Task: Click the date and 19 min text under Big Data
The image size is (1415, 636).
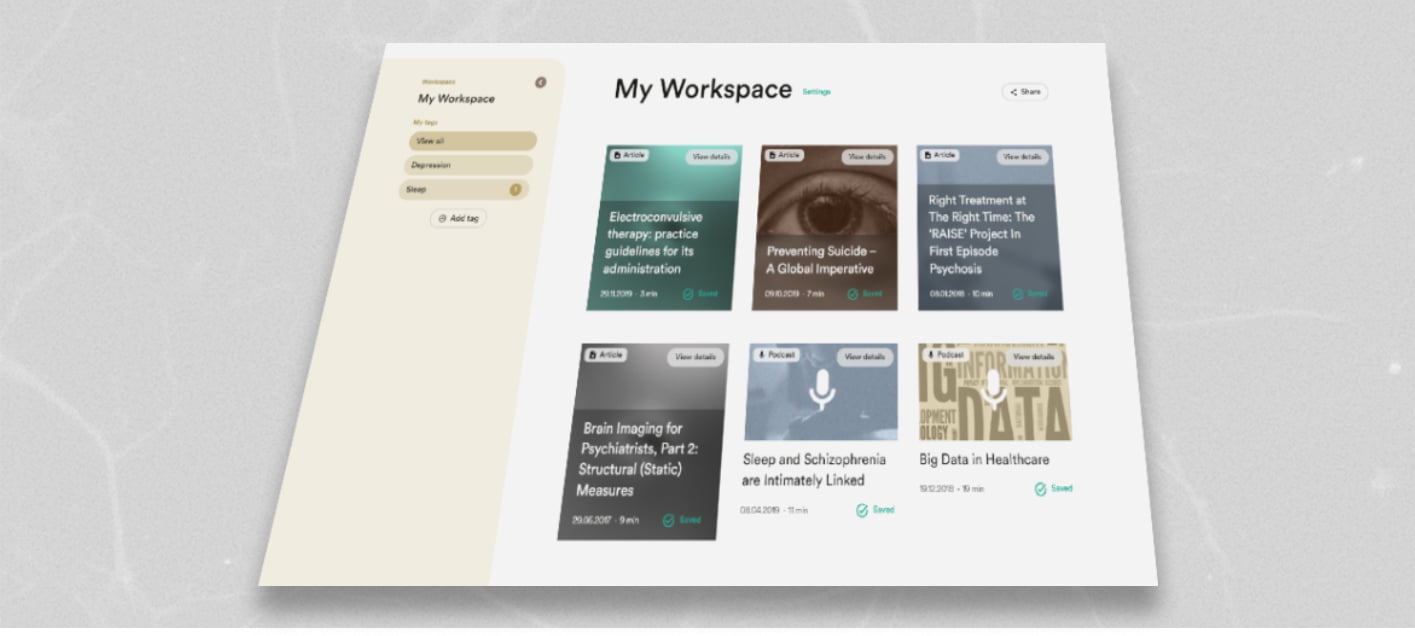Action: click(951, 489)
